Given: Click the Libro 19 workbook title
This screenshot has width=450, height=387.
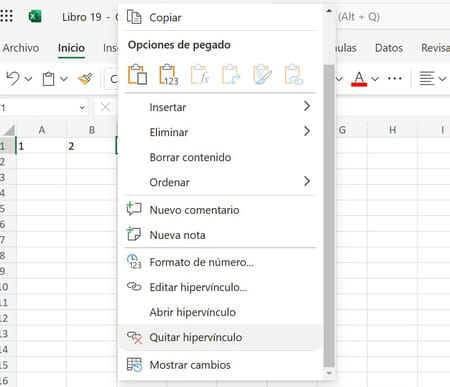Looking at the screenshot, I should tap(82, 17).
